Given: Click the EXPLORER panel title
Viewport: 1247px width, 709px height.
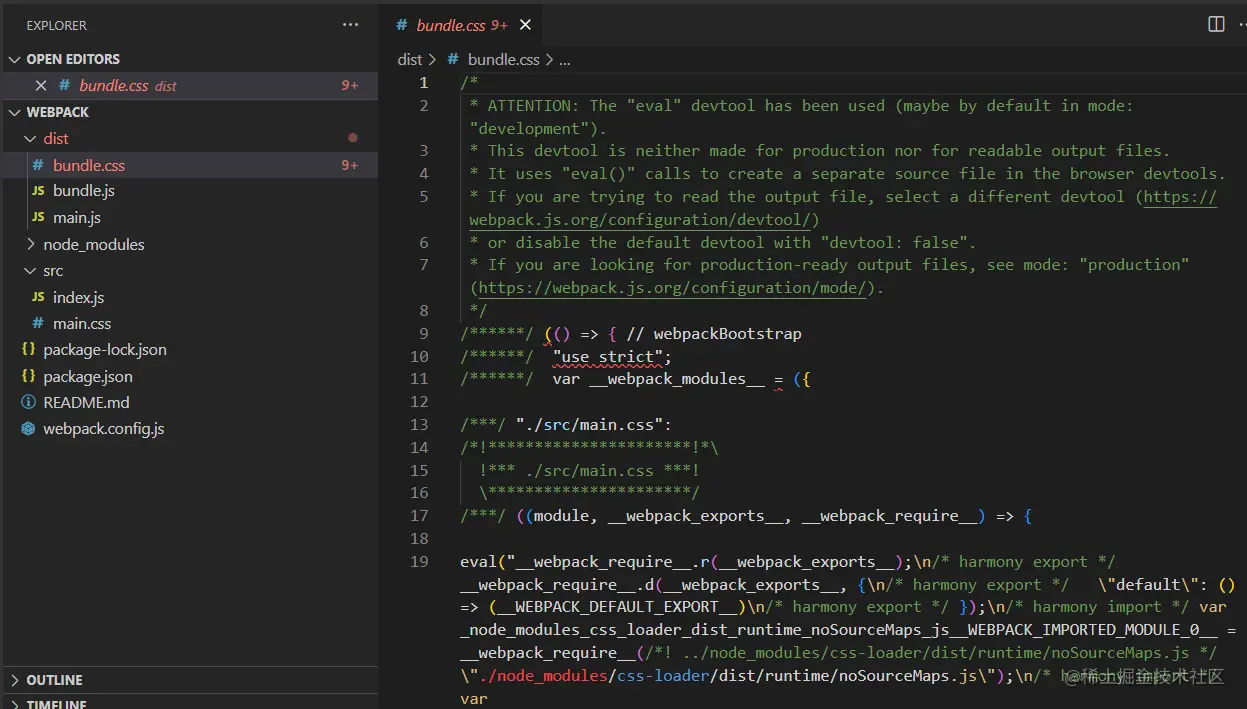Looking at the screenshot, I should coord(56,25).
